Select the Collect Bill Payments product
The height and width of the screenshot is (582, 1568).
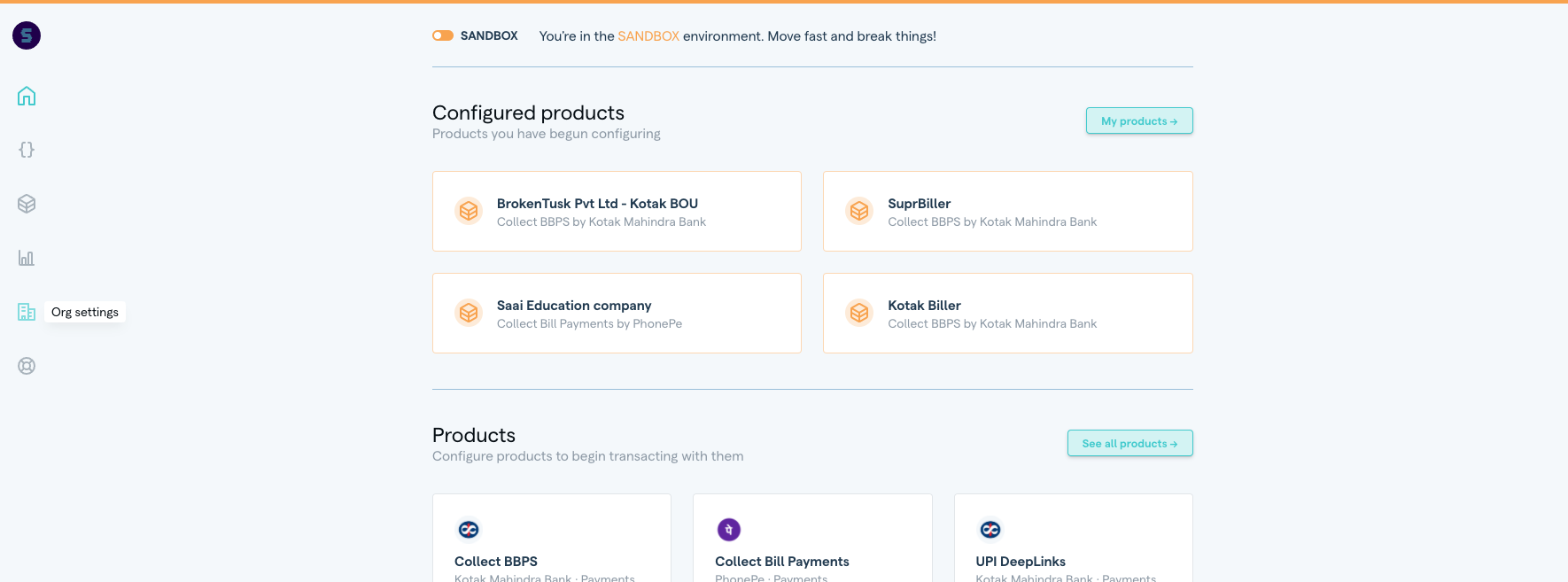coord(781,562)
